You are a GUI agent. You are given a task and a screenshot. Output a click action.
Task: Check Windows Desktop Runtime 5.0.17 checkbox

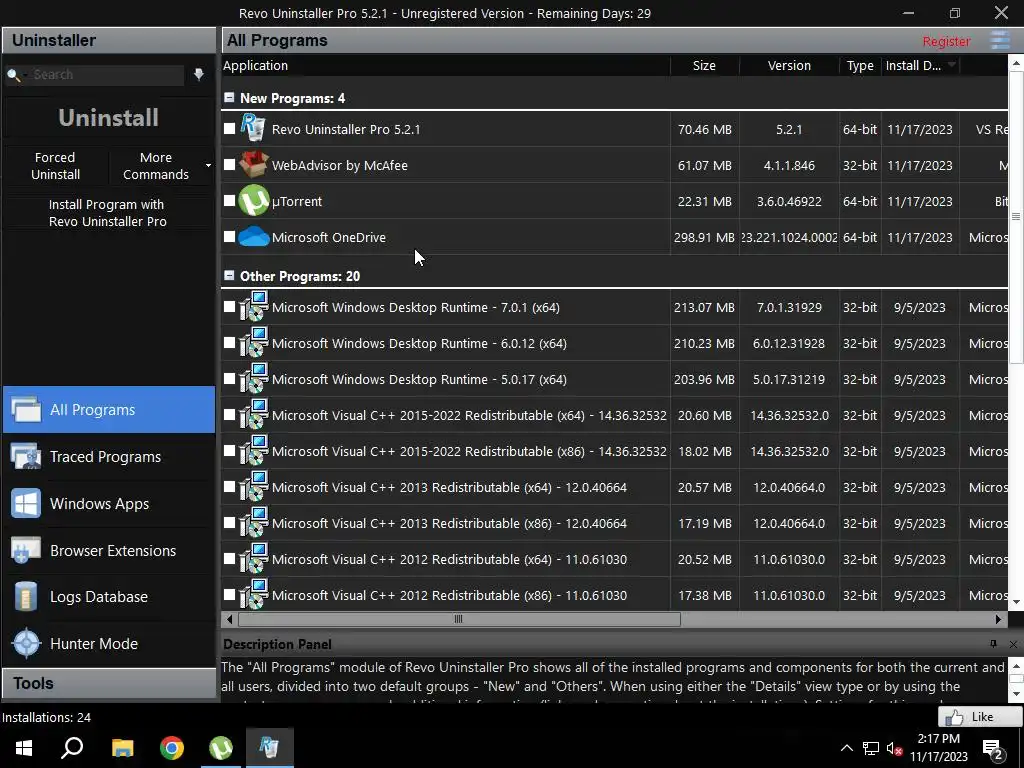(x=229, y=378)
